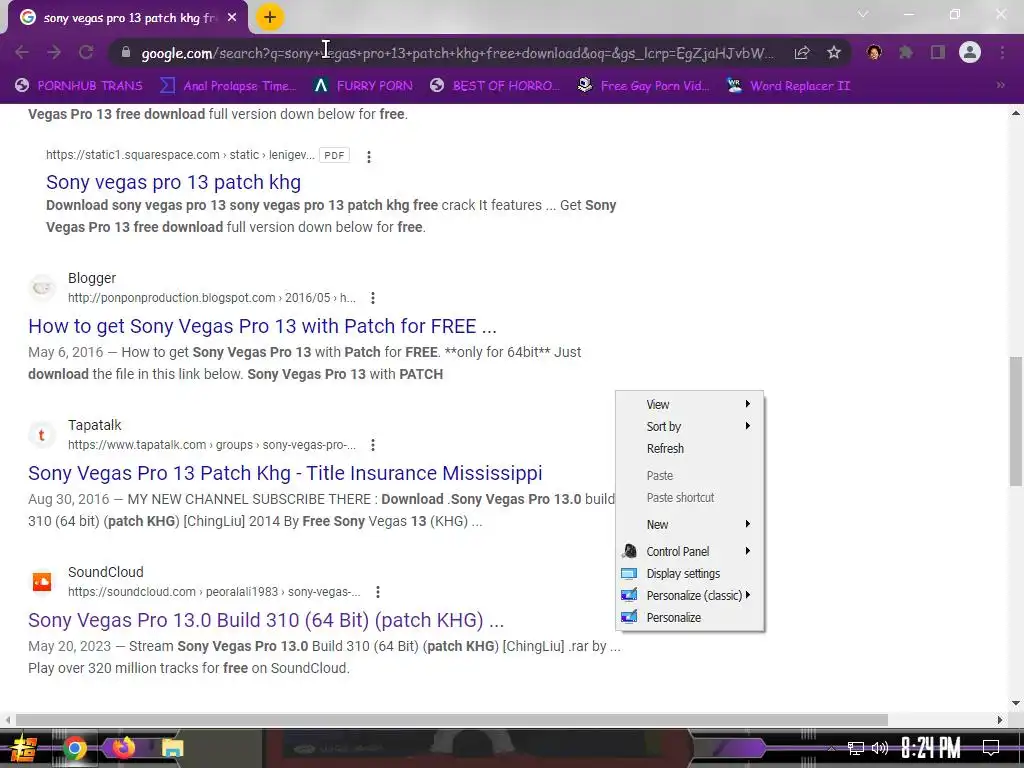Show the hidden bookmarks overflow chevron

click(x=1000, y=86)
